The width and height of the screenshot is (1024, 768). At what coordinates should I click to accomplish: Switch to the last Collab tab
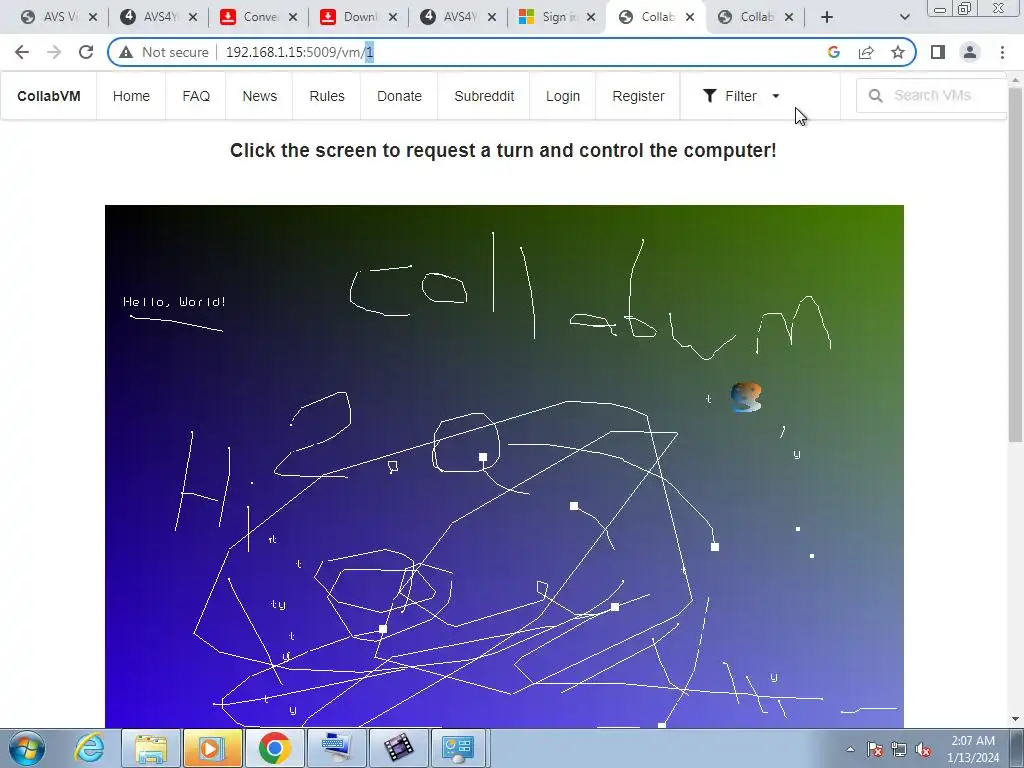click(755, 17)
